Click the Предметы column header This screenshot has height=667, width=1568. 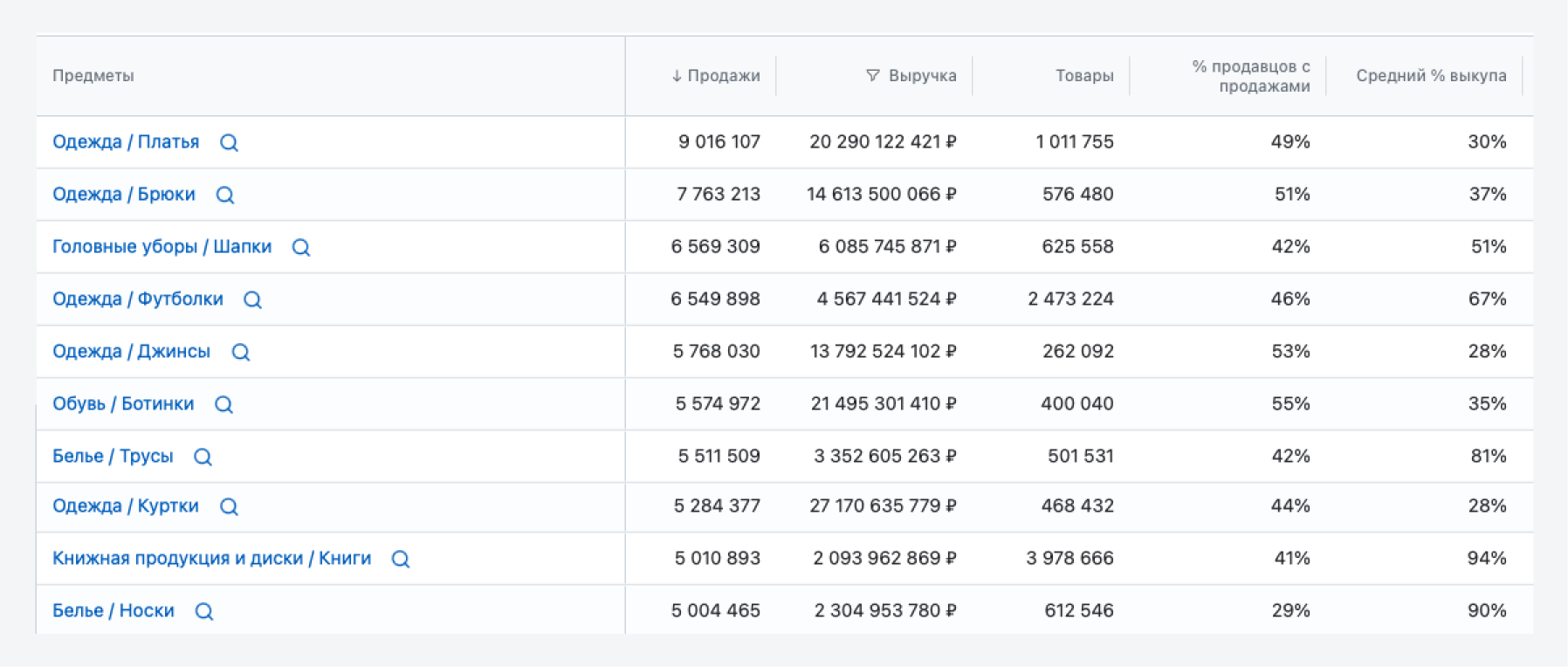tap(93, 76)
